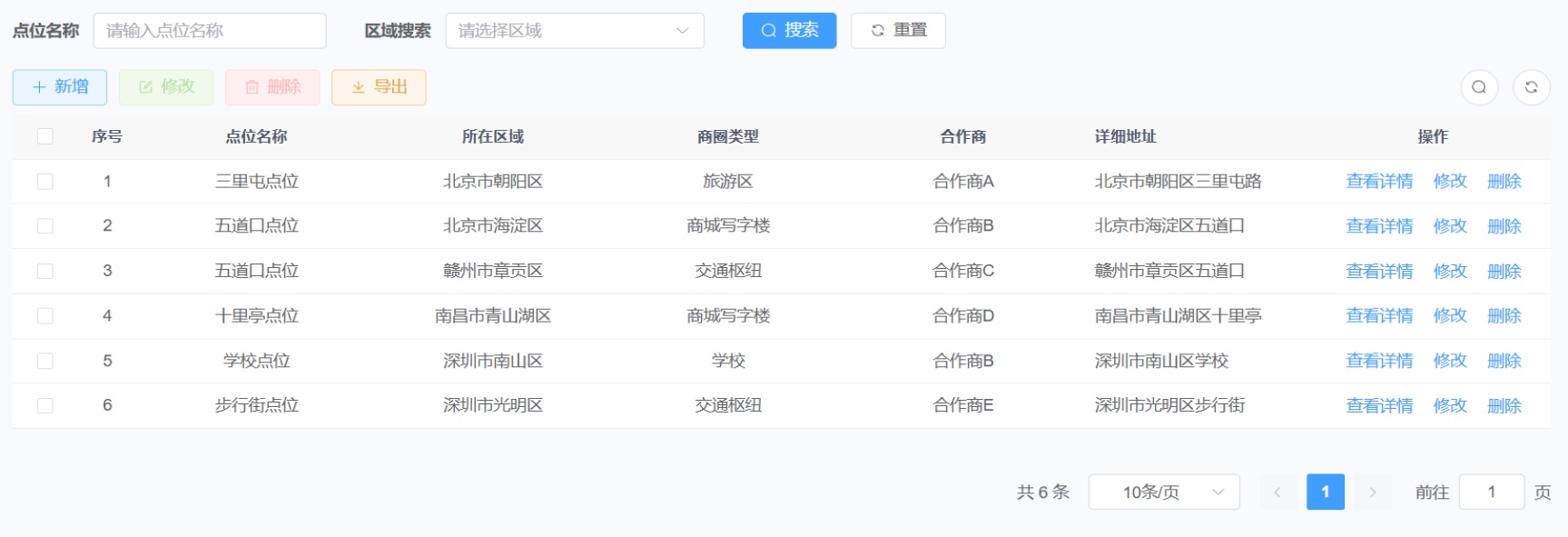
Task: Toggle the select-all header checkbox
Action: [x=44, y=136]
